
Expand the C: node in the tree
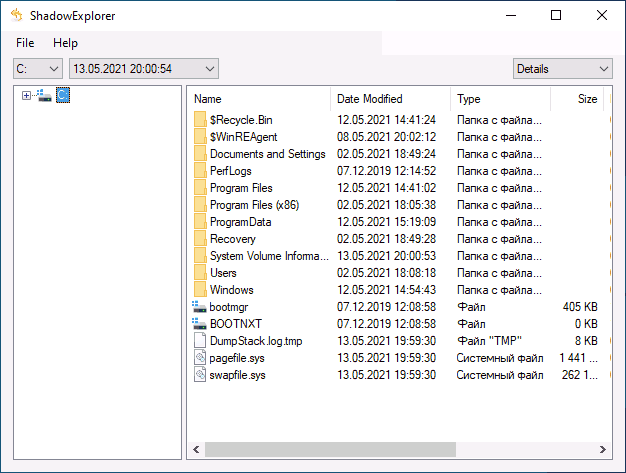point(26,96)
